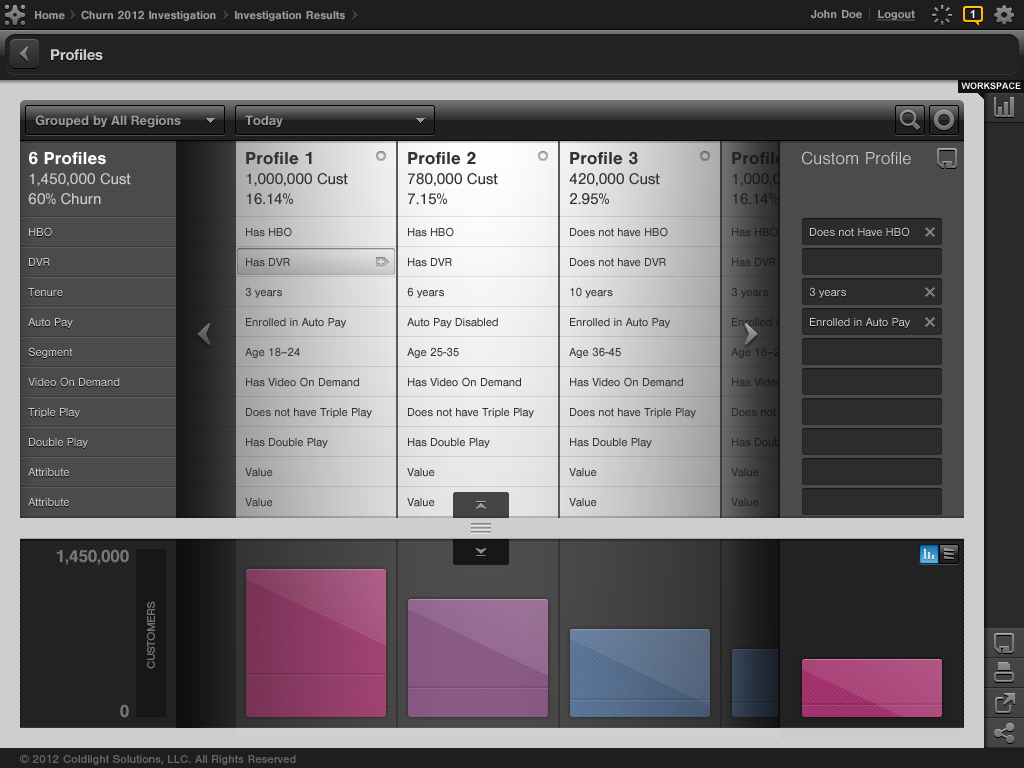Click the notification bubble showing 1
1024x768 pixels.
(972, 14)
